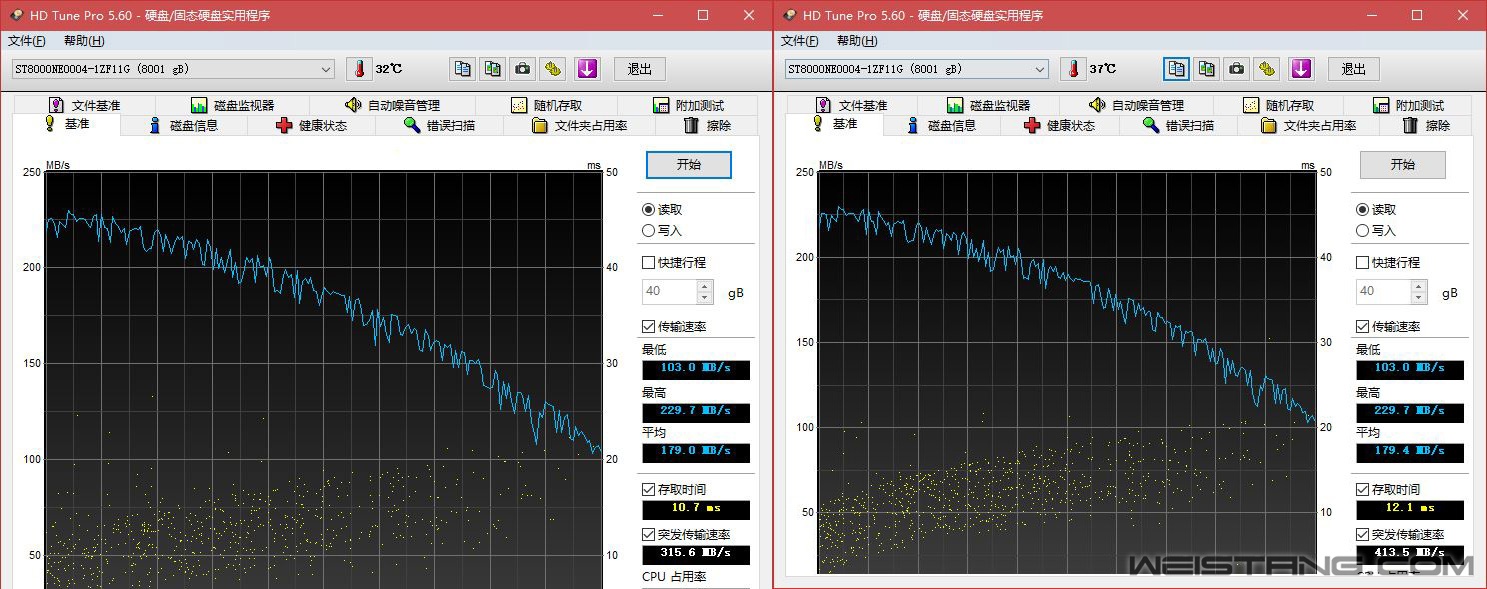Open 帮助(H) menu in left window

(x=84, y=41)
